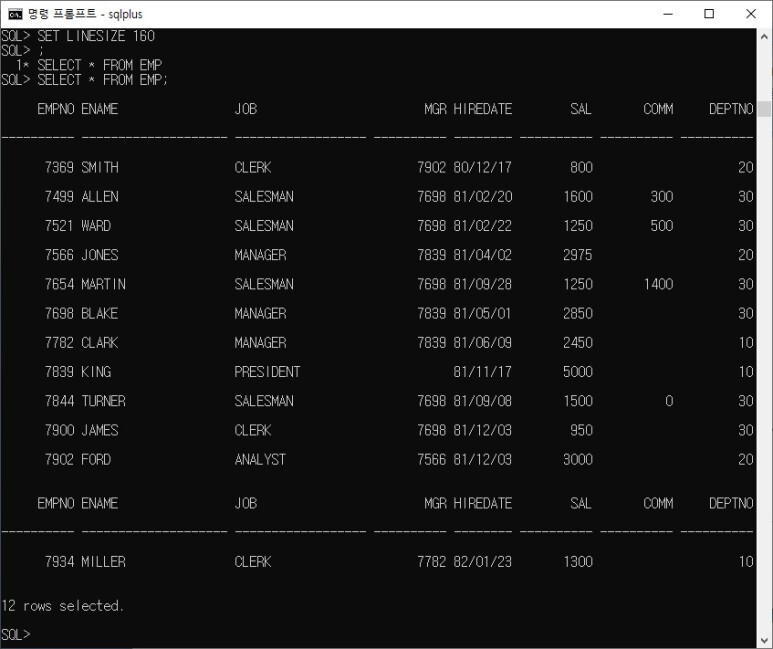The image size is (773, 649).
Task: Click commission value 1400
Action: [659, 284]
